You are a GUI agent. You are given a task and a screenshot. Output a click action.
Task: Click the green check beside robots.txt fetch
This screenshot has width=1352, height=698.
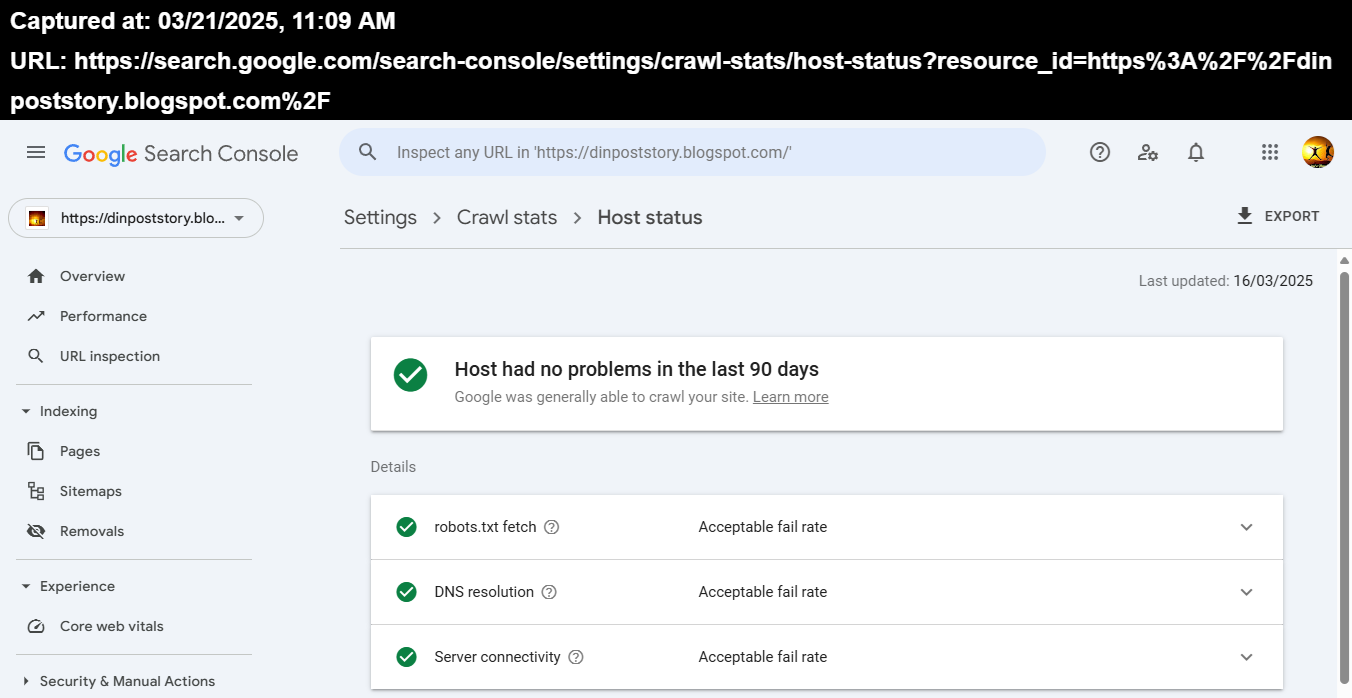[406, 527]
